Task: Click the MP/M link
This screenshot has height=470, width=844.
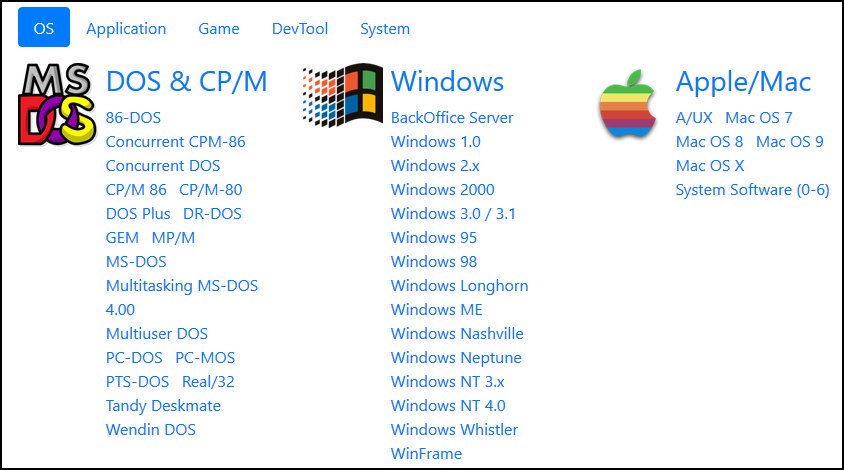Action: pos(173,237)
